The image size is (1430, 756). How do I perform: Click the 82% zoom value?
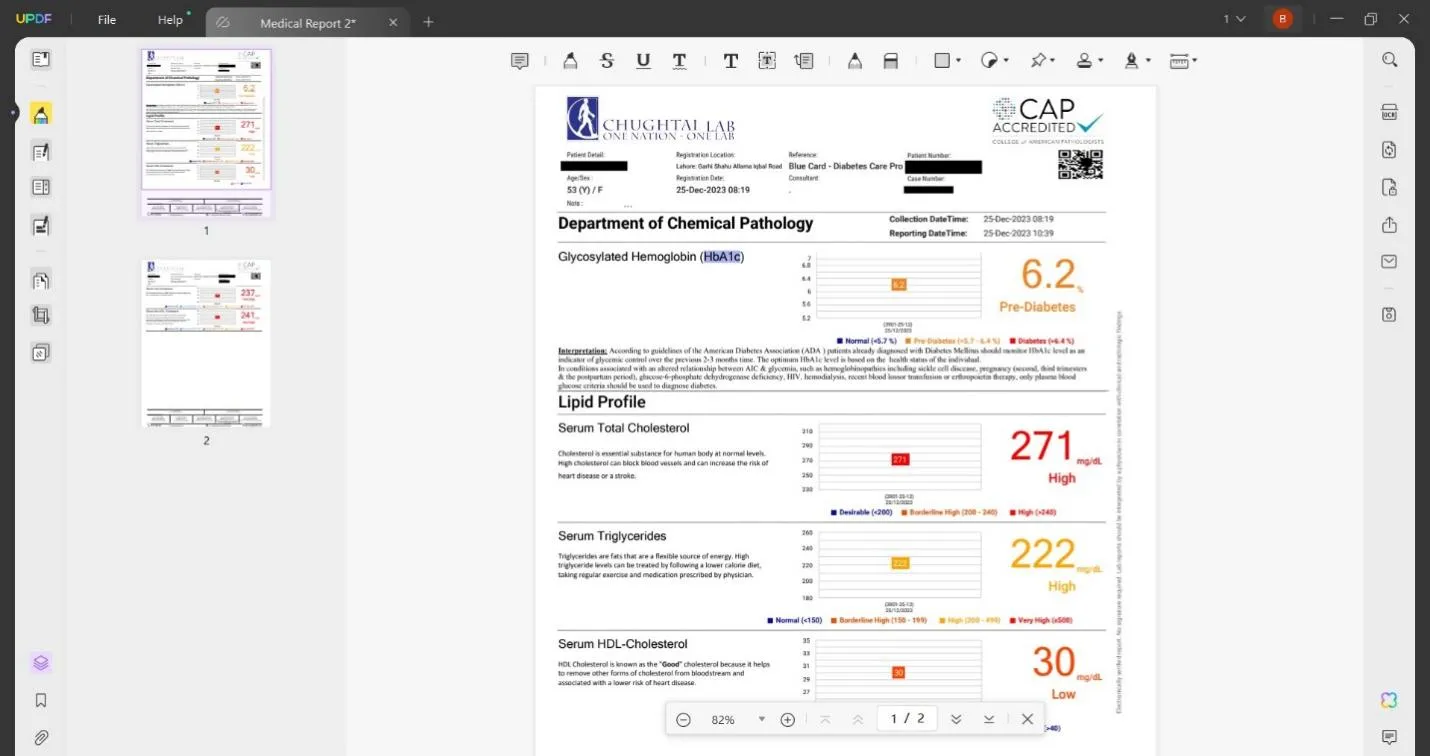tap(723, 719)
